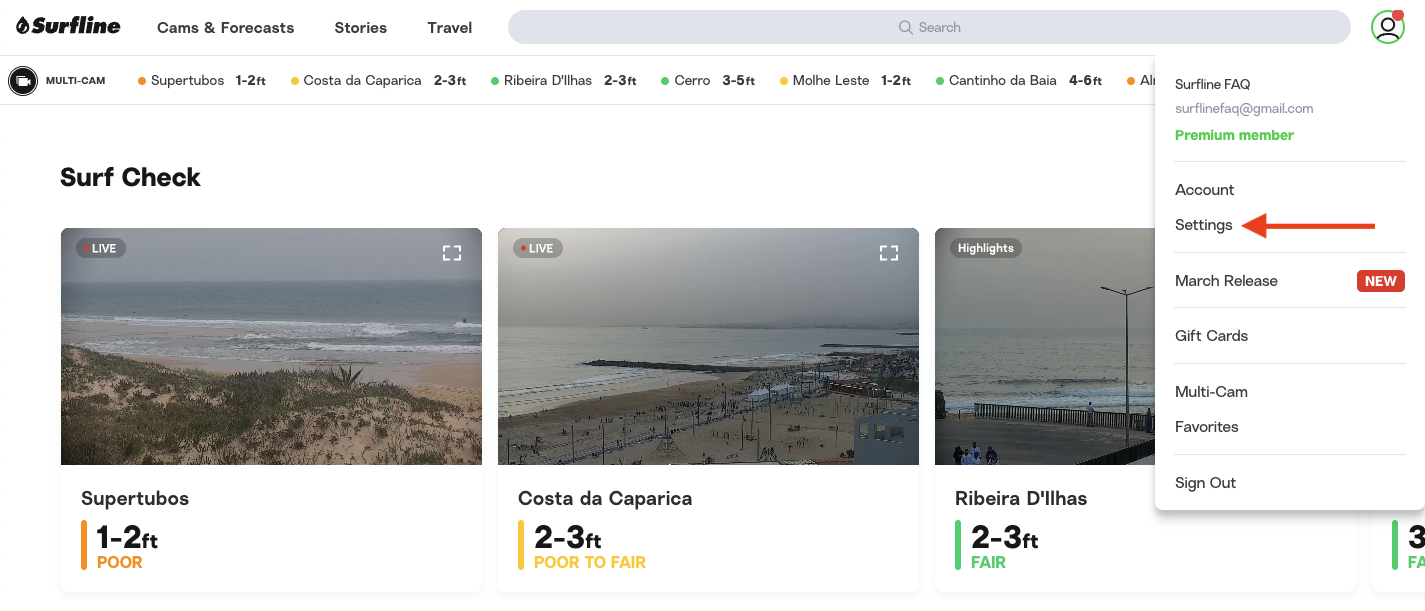This screenshot has width=1425, height=611.
Task: Select Account in profile dropdown
Action: tap(1204, 190)
